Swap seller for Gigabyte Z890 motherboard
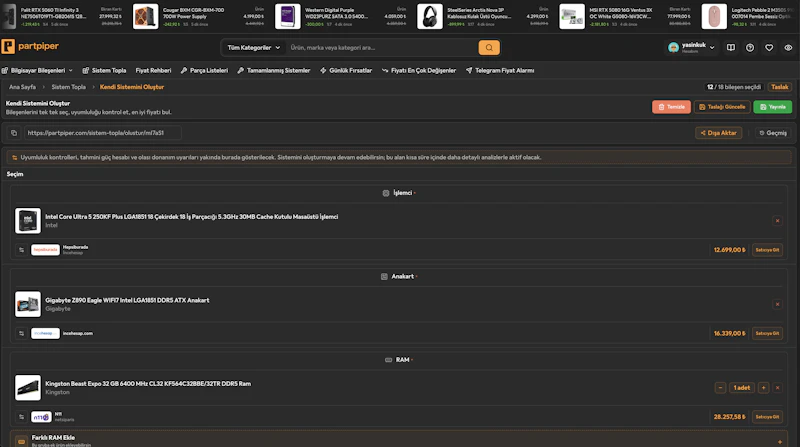This screenshot has width=800, height=447. (21, 333)
